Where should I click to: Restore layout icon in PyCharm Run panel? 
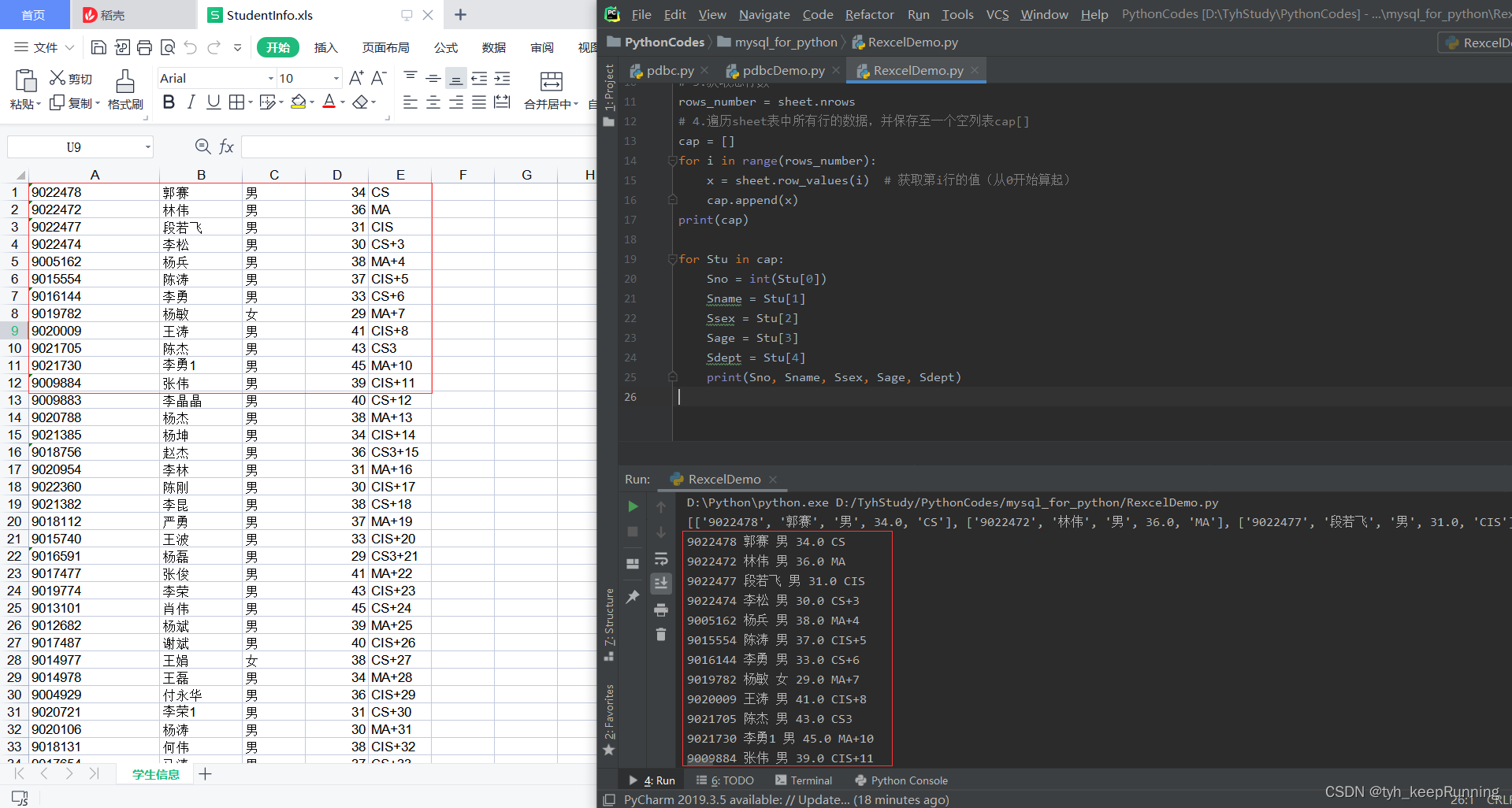point(633,564)
